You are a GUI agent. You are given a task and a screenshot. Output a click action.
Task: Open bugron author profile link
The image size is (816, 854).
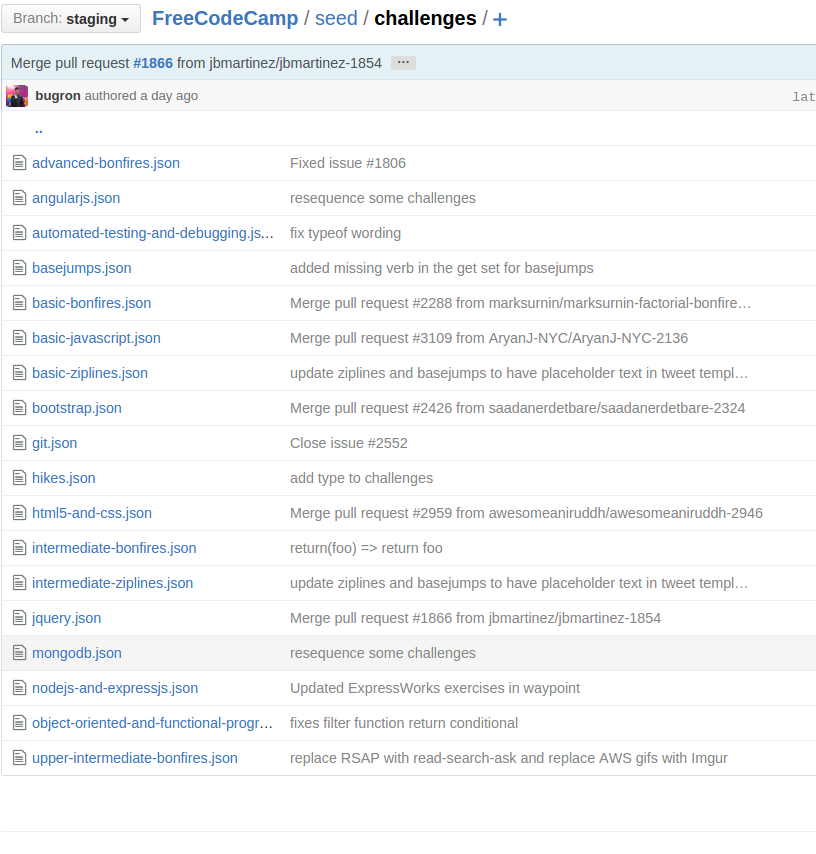pos(58,96)
